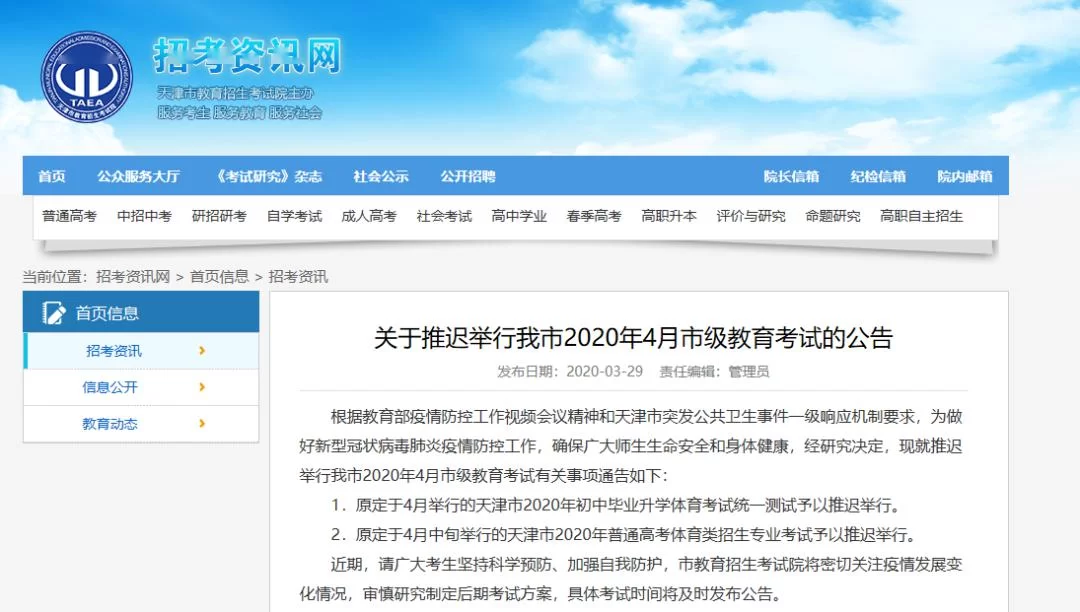Open 高职自主招生 category tab
The width and height of the screenshot is (1080, 612).
921,216
